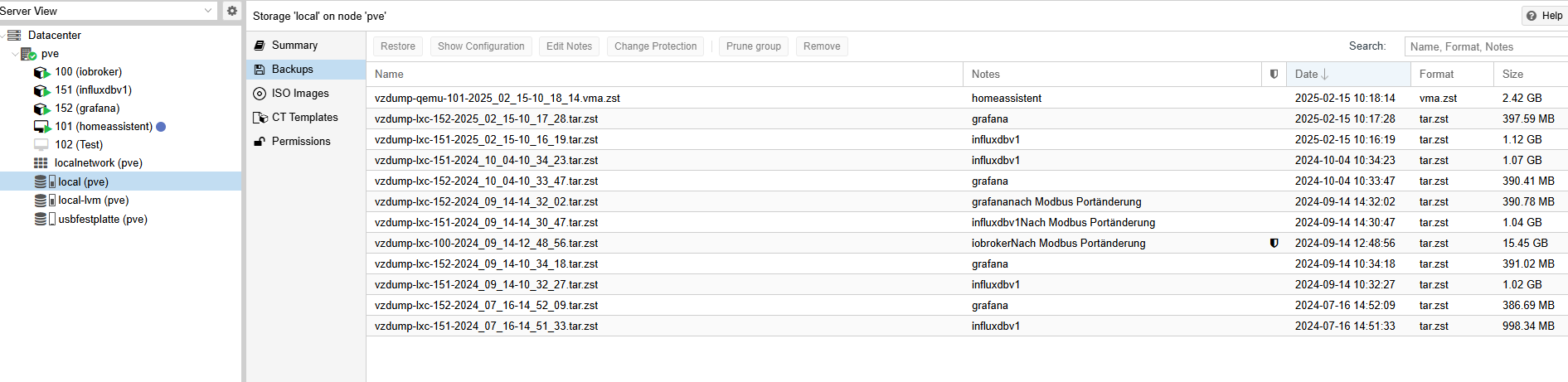Collapse the pve node tree
Image resolution: width=1568 pixels, height=382 pixels.
point(15,54)
